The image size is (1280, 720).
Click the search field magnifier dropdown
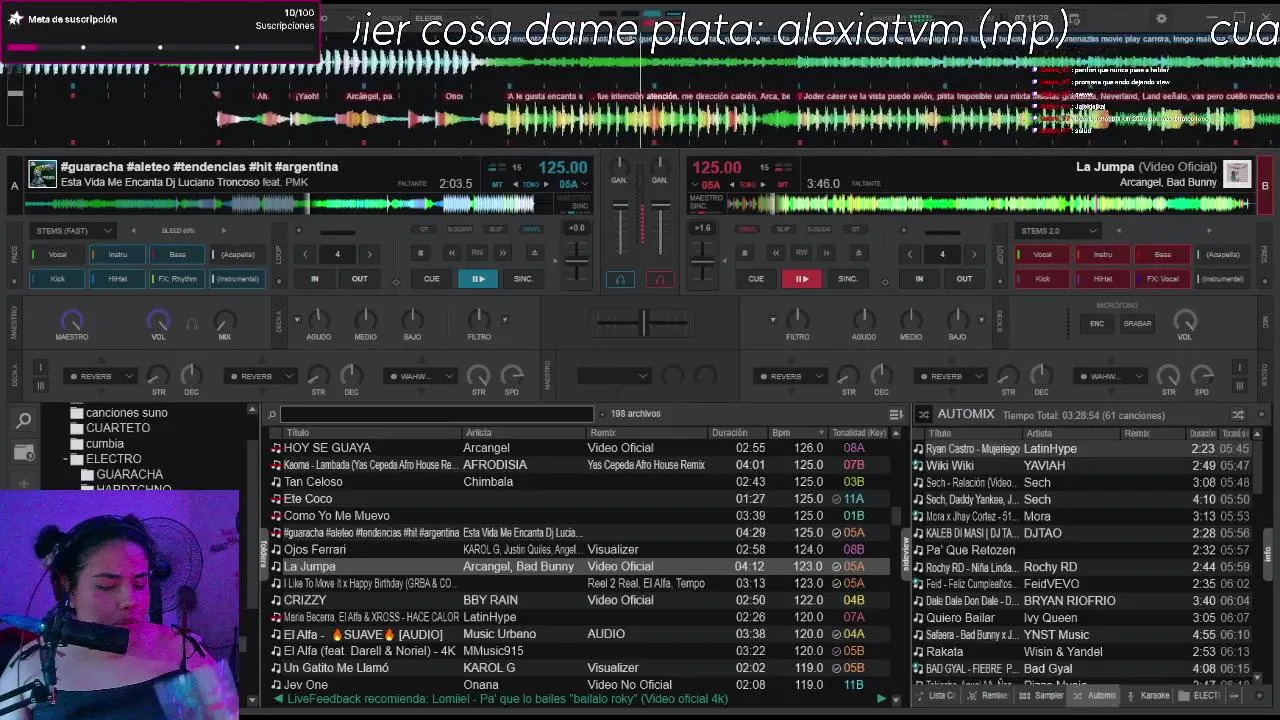click(x=272, y=414)
